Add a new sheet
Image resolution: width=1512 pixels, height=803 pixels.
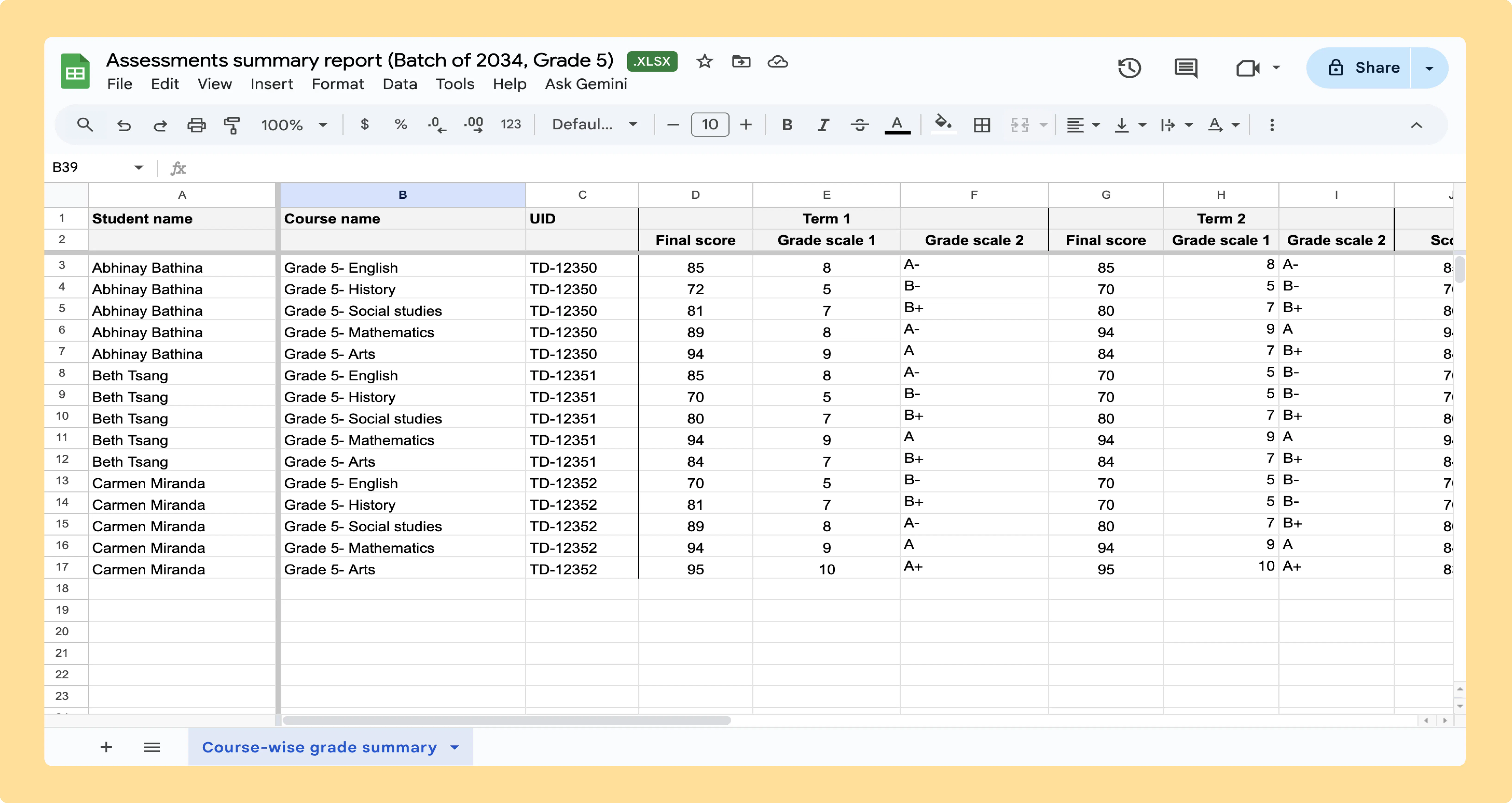click(106, 747)
